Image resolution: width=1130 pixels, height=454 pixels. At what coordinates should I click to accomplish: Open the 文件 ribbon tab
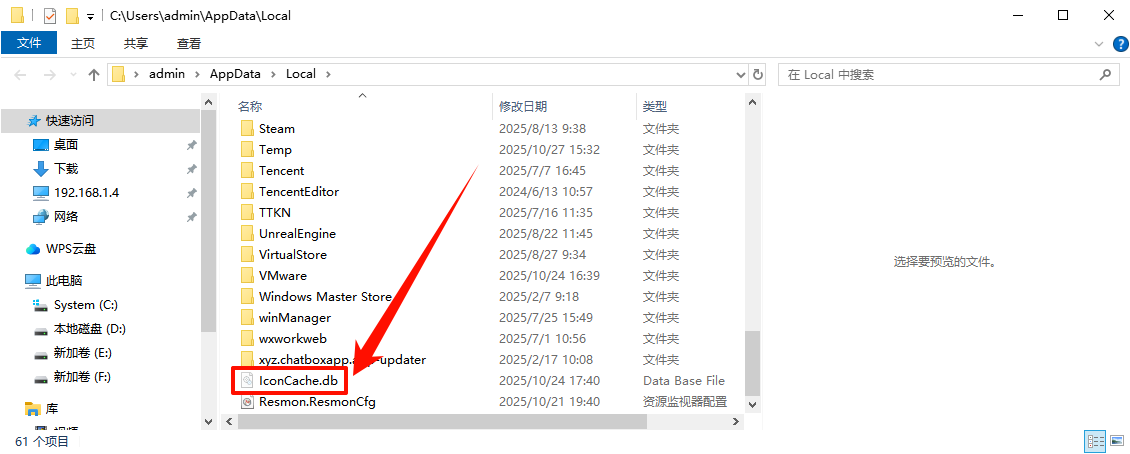click(x=29, y=43)
